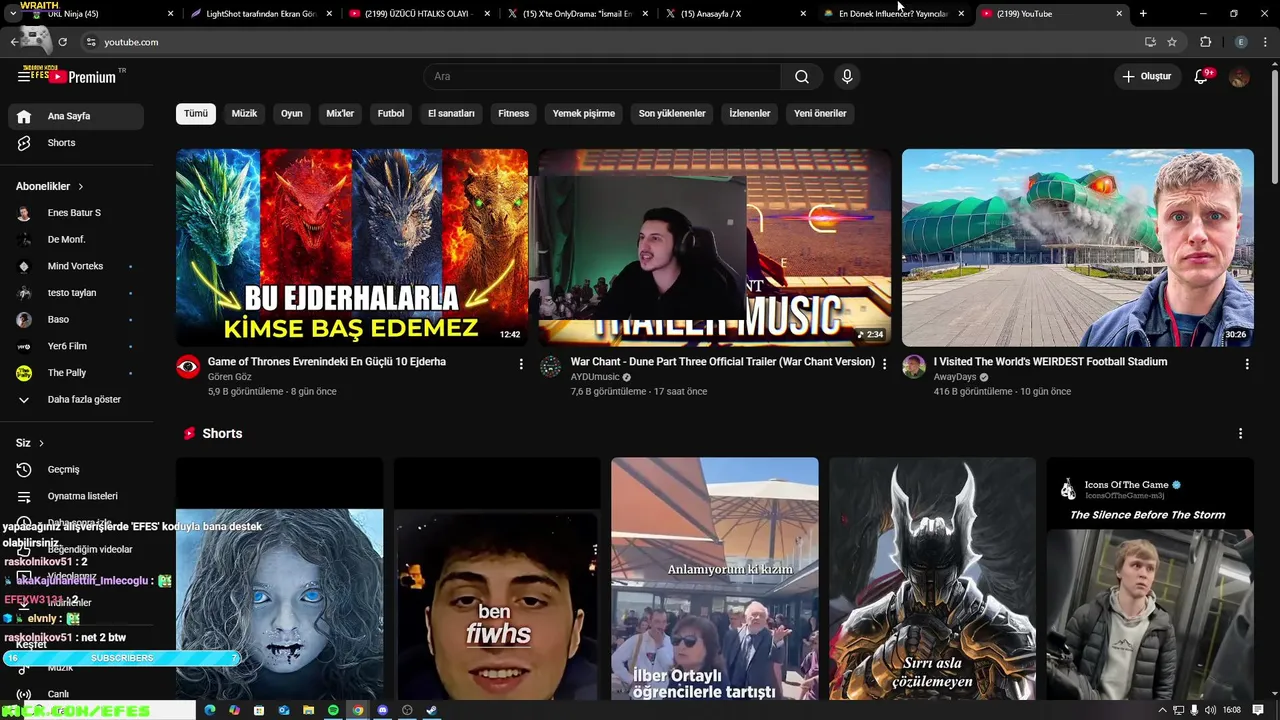The height and width of the screenshot is (720, 1280).
Task: Open Spotify from the taskbar
Action: [x=333, y=710]
